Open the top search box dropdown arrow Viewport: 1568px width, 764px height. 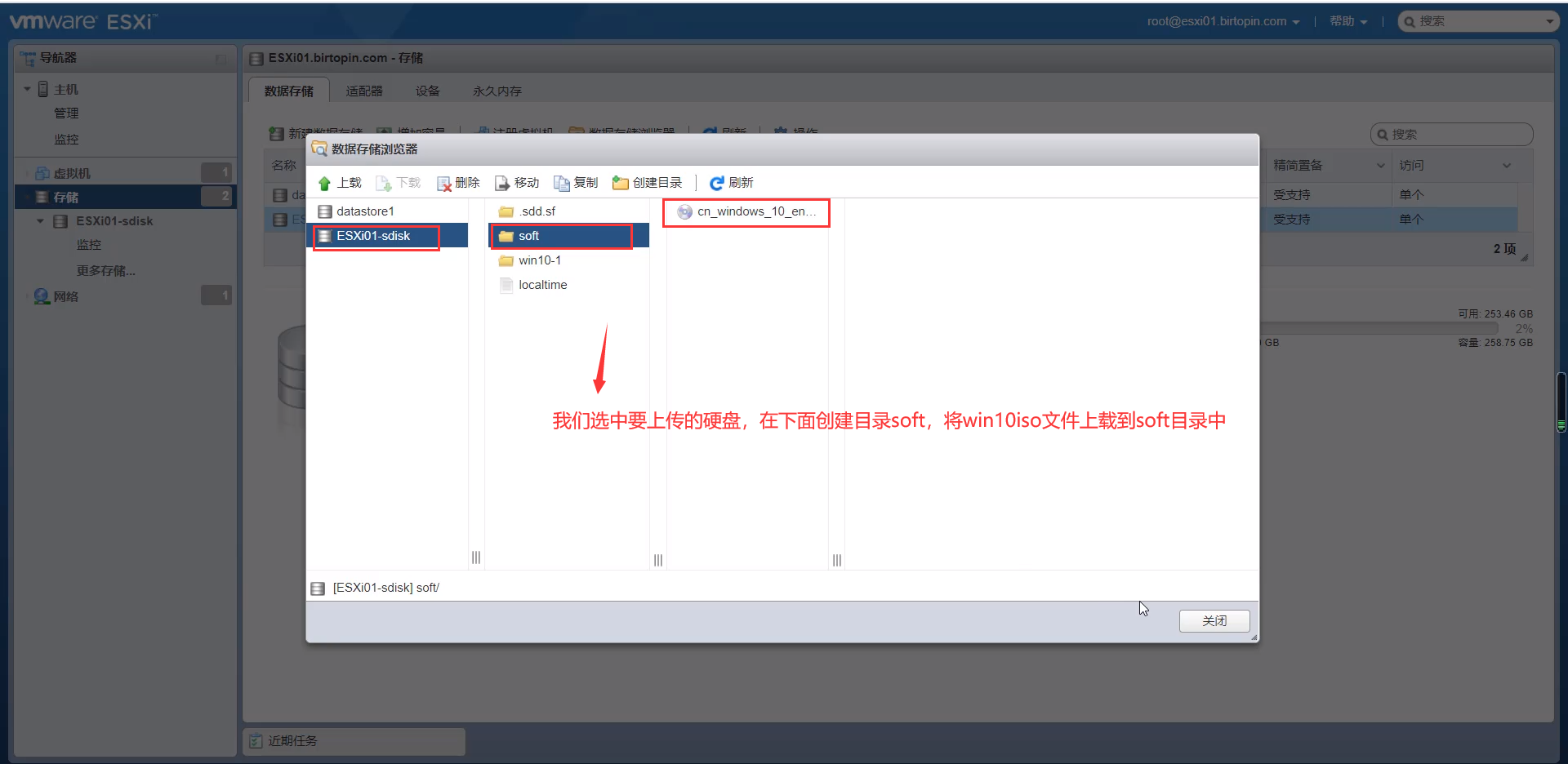(x=1550, y=21)
